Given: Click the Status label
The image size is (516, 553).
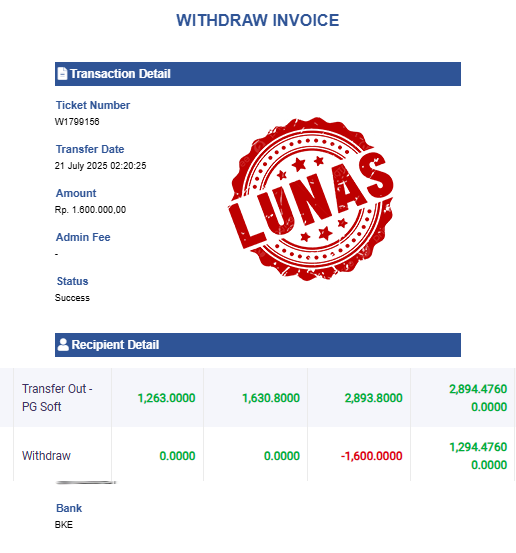Looking at the screenshot, I should [72, 281].
